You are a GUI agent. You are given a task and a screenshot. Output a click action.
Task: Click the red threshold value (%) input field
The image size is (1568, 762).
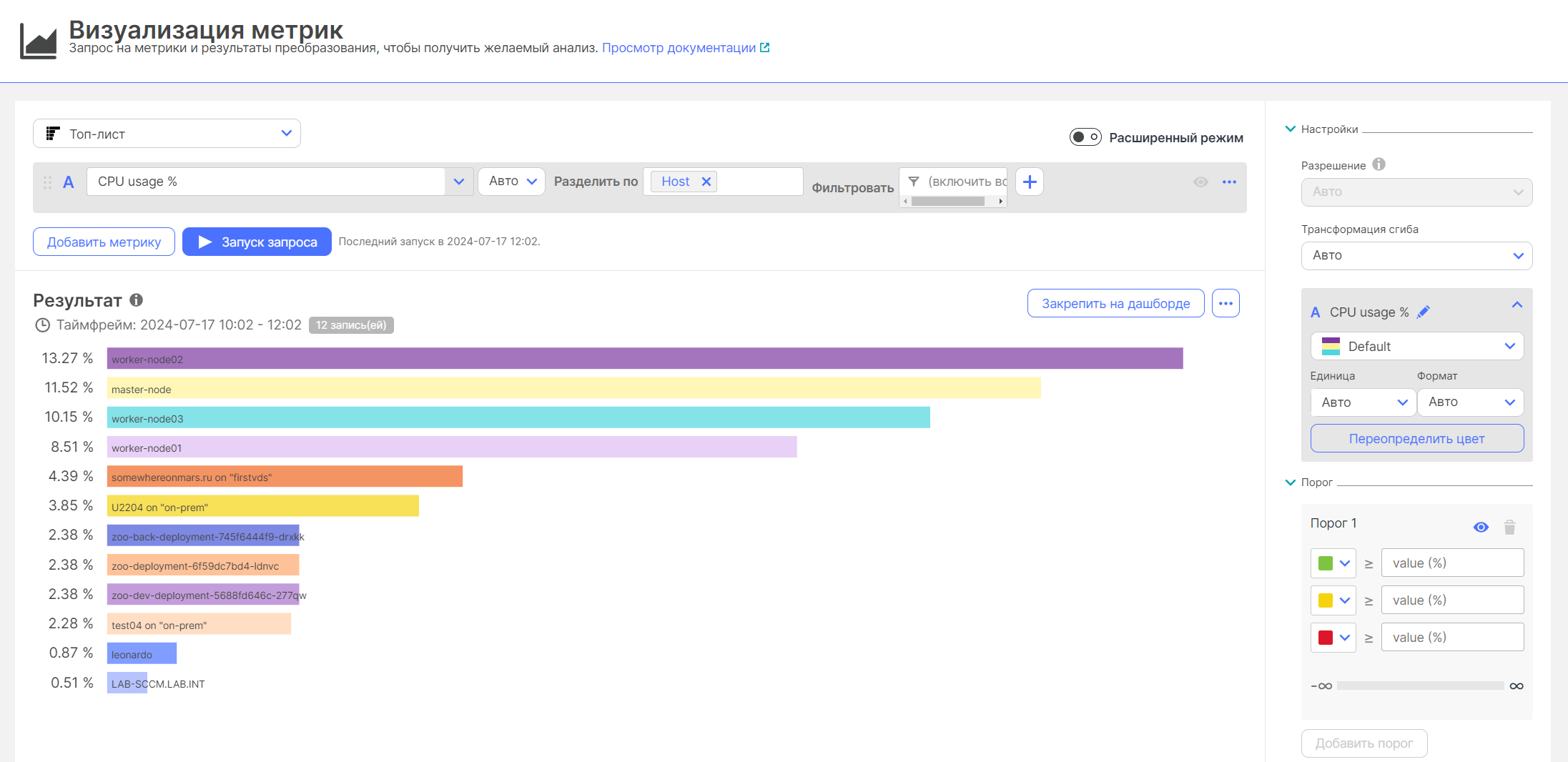click(1451, 638)
